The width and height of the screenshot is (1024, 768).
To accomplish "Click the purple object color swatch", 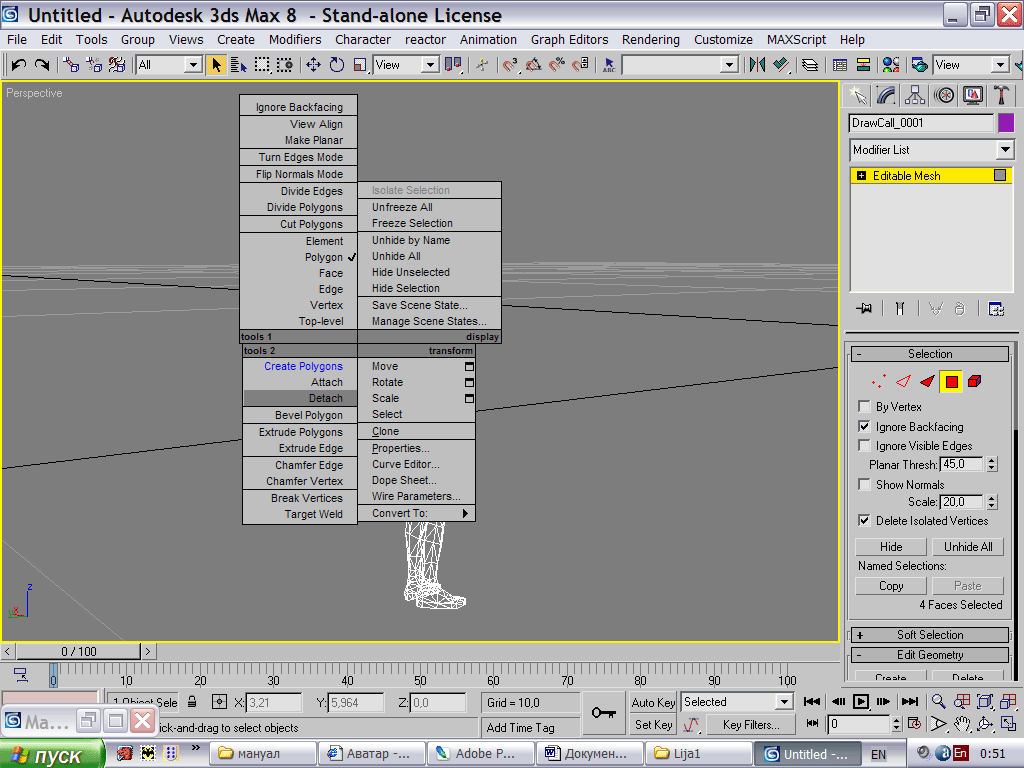I will click(1006, 123).
